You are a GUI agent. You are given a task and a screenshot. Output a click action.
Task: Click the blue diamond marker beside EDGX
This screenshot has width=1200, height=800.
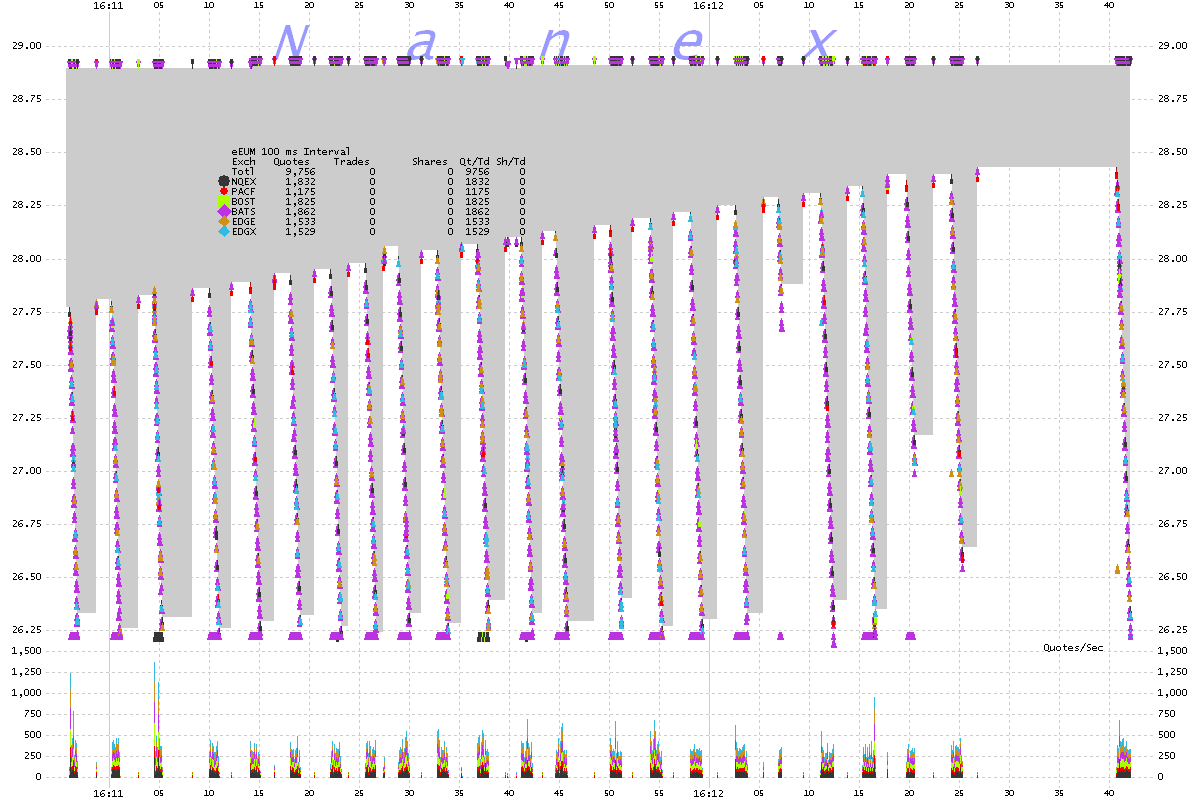[x=224, y=231]
